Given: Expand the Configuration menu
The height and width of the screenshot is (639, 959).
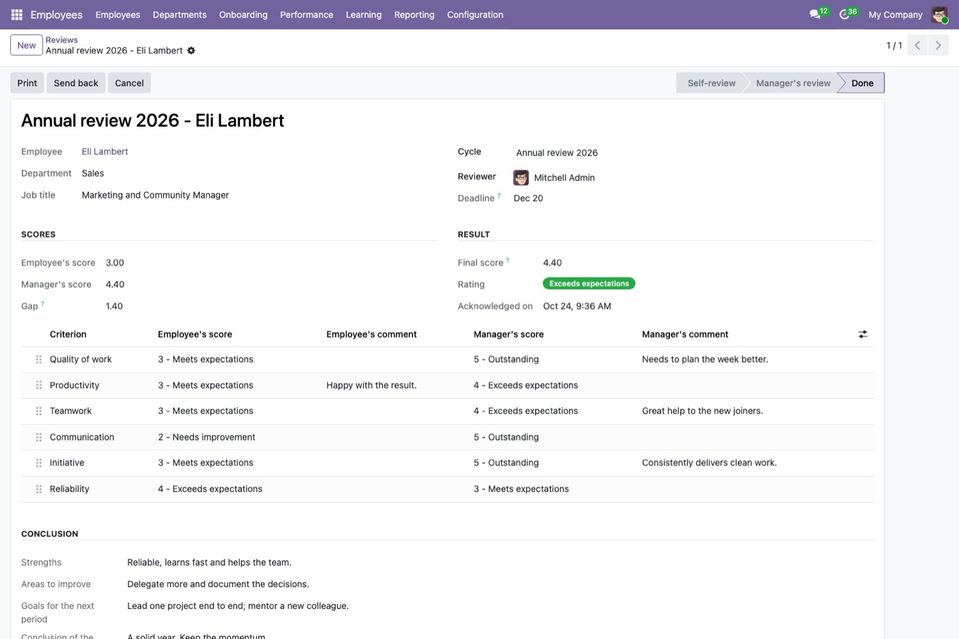Looking at the screenshot, I should coord(475,15).
